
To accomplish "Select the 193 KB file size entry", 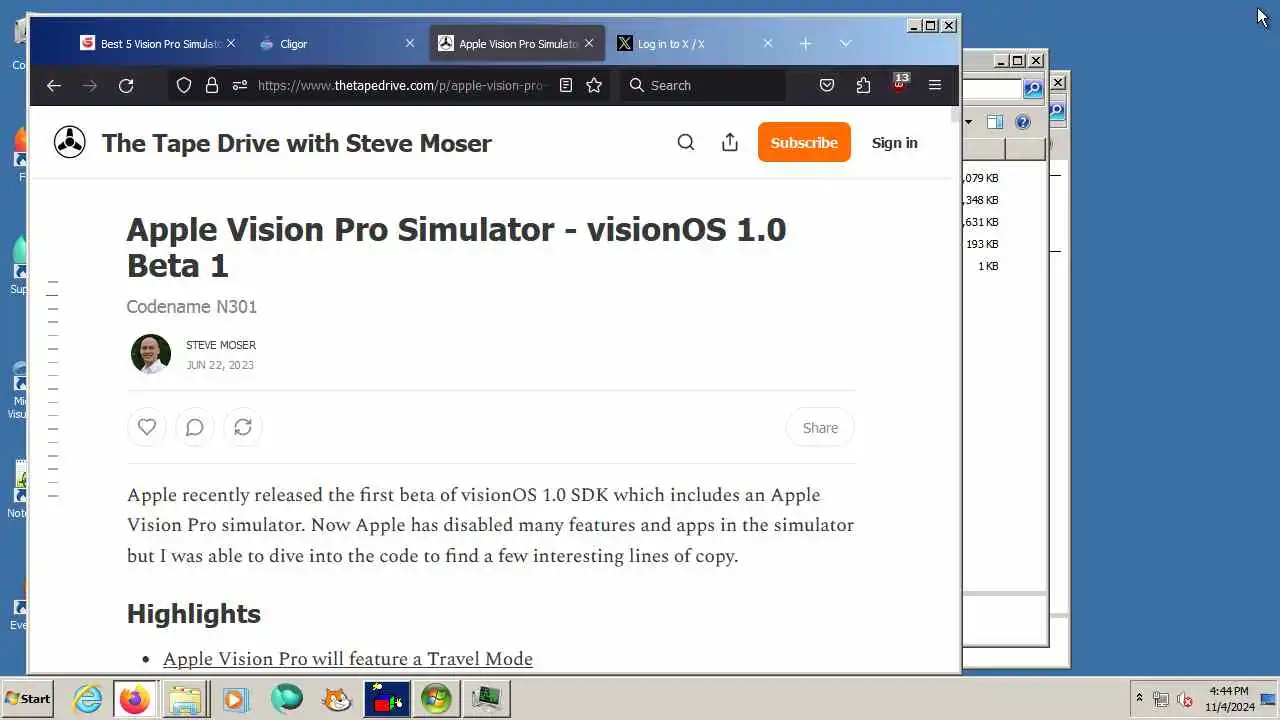I will 982,244.
